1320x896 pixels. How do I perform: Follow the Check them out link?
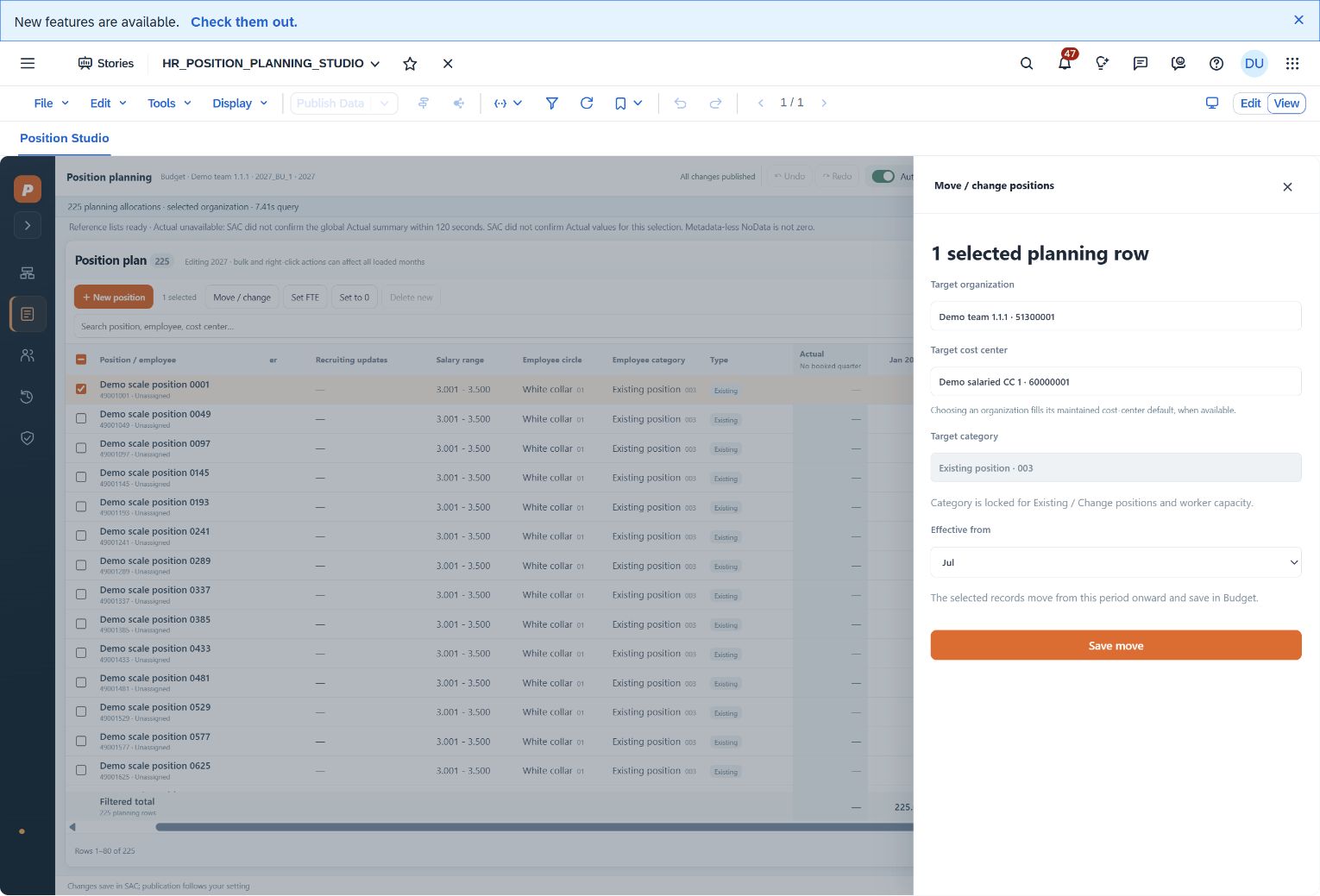click(244, 22)
